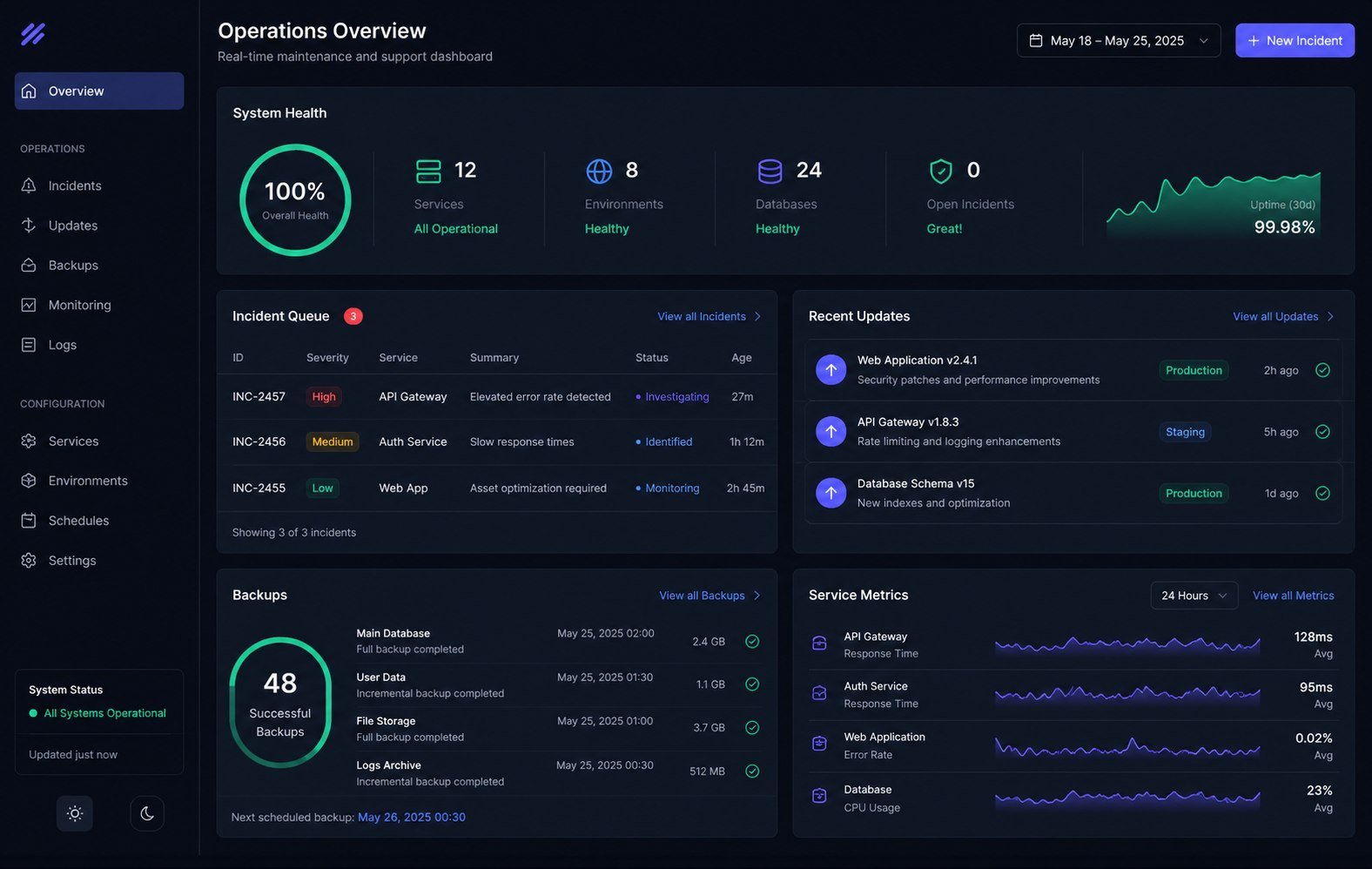Open View all Incidents link
The image size is (1372, 869).
pyautogui.click(x=702, y=316)
